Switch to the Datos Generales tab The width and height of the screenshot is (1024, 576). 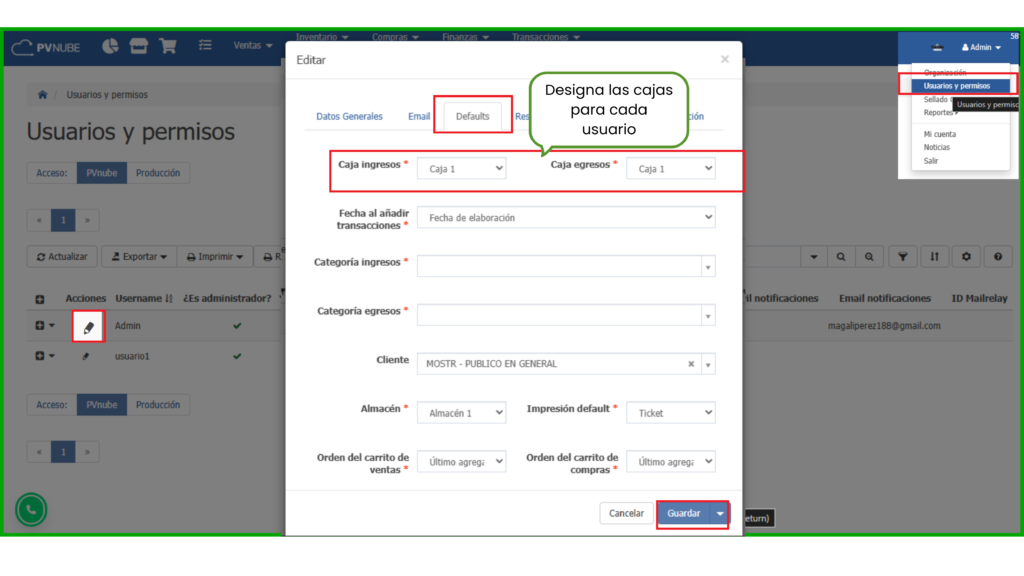point(349,116)
